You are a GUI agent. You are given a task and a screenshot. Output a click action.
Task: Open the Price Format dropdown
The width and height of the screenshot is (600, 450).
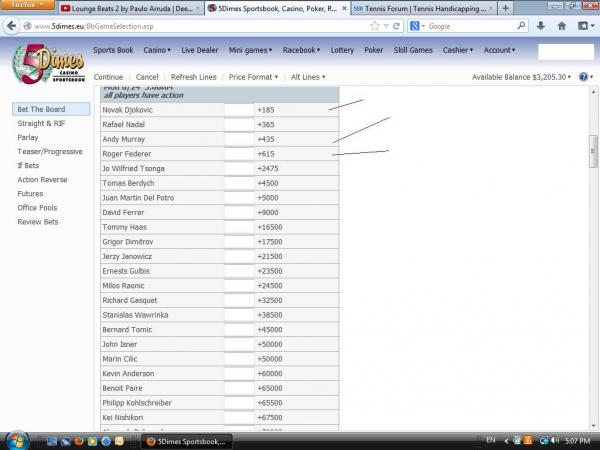[x=250, y=77]
